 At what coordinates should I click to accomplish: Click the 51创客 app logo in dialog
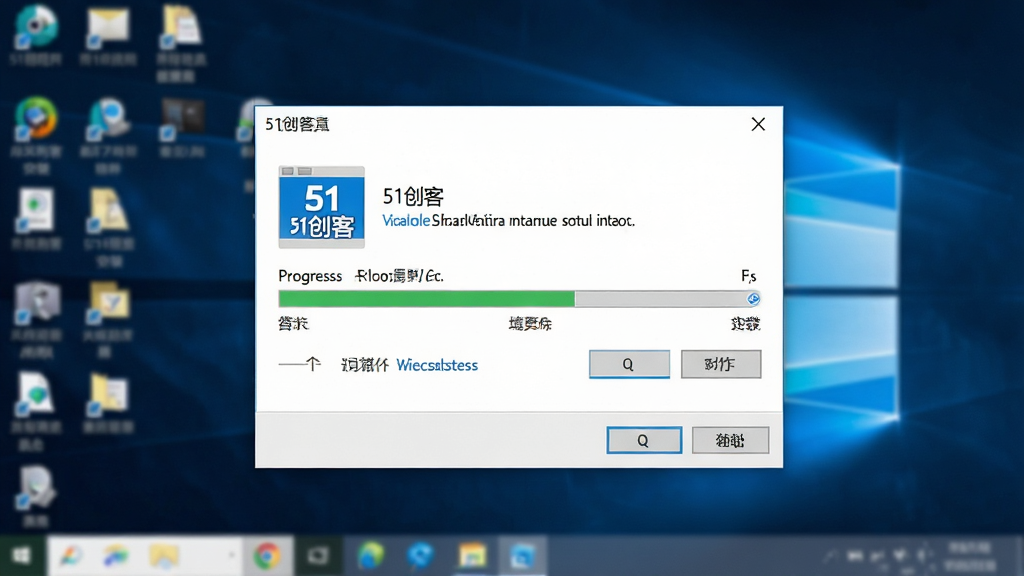tap(321, 207)
